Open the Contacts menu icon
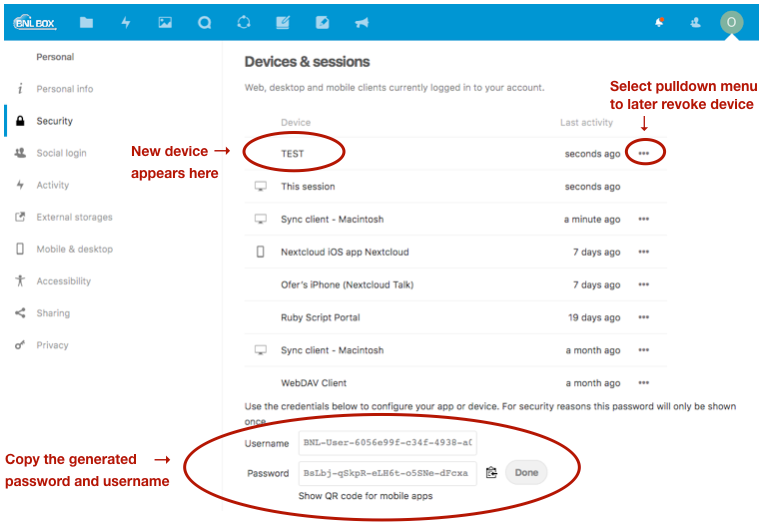 click(695, 22)
